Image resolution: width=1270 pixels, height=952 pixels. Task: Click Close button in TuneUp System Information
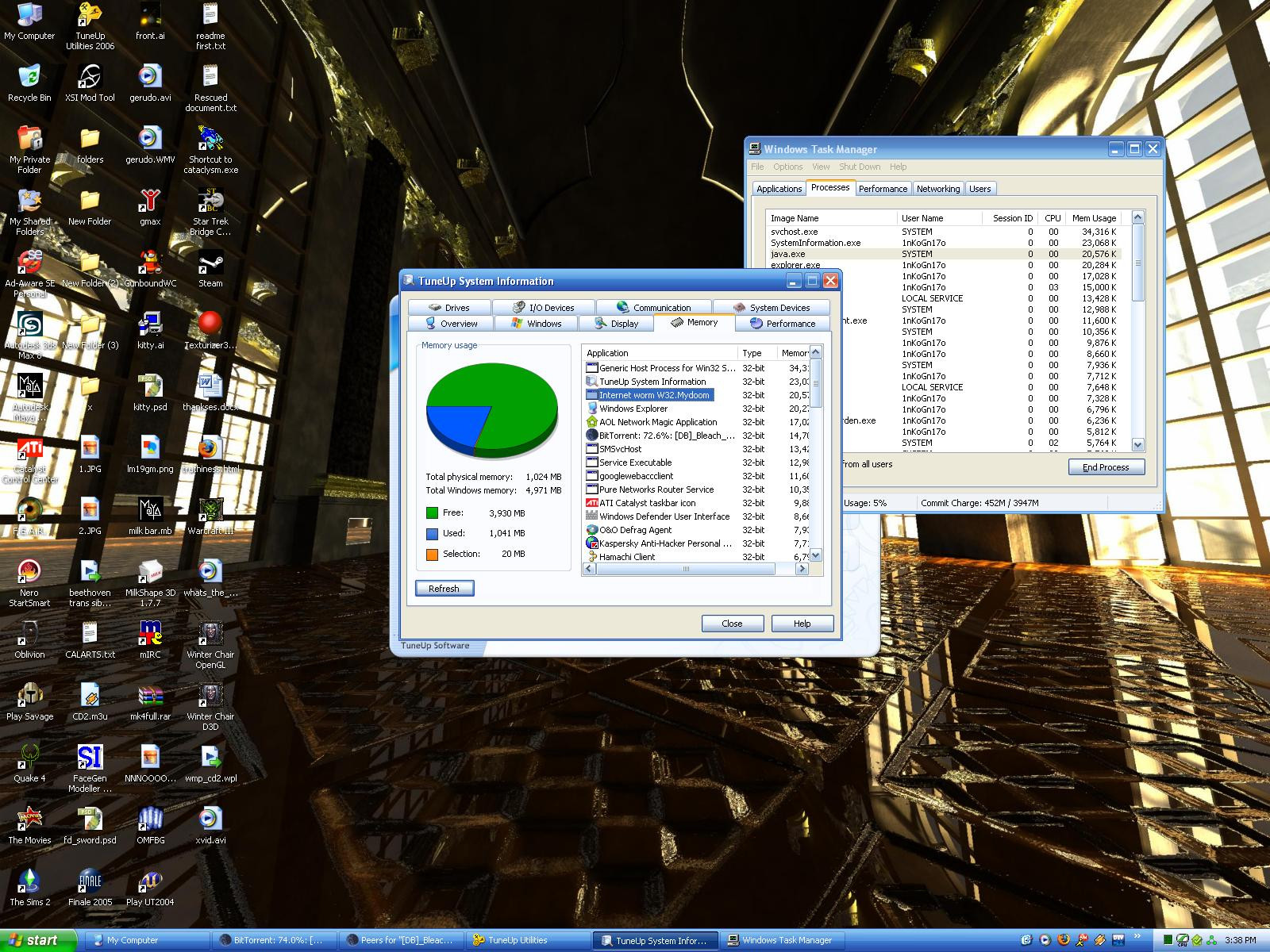point(732,624)
